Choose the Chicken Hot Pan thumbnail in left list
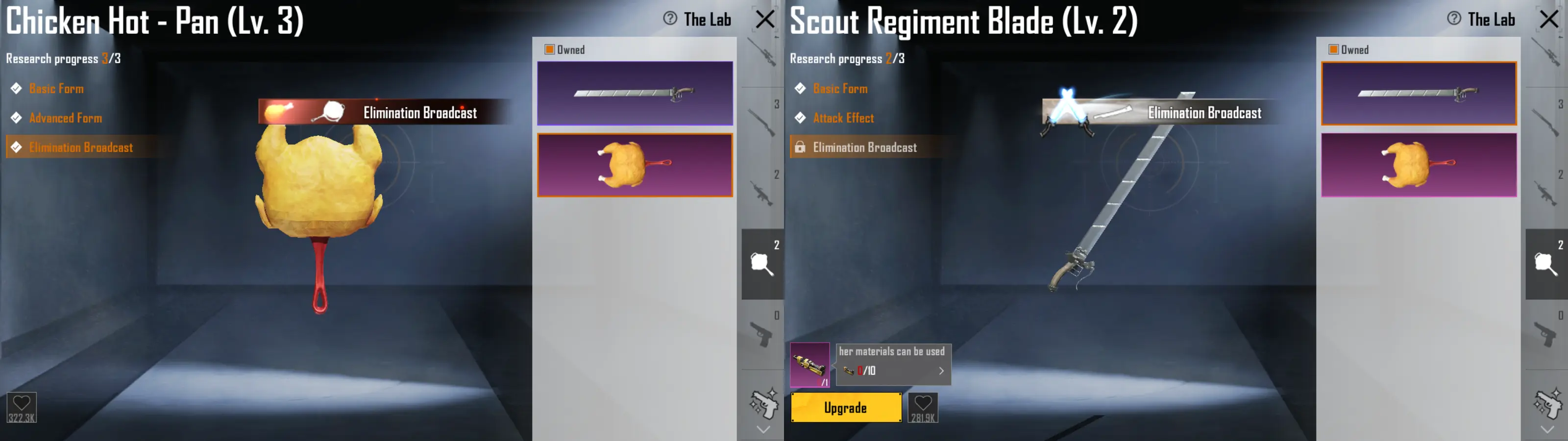1568x441 pixels. 635,165
